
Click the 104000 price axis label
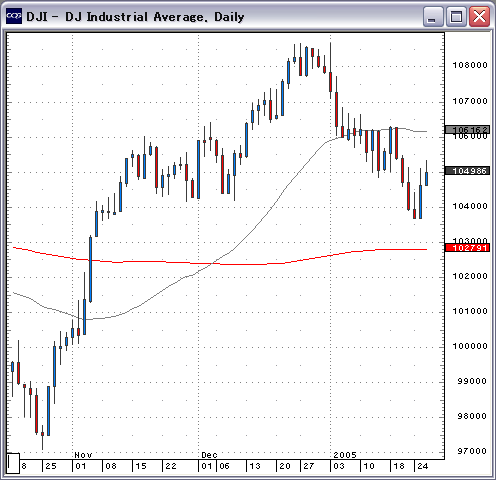pos(470,206)
